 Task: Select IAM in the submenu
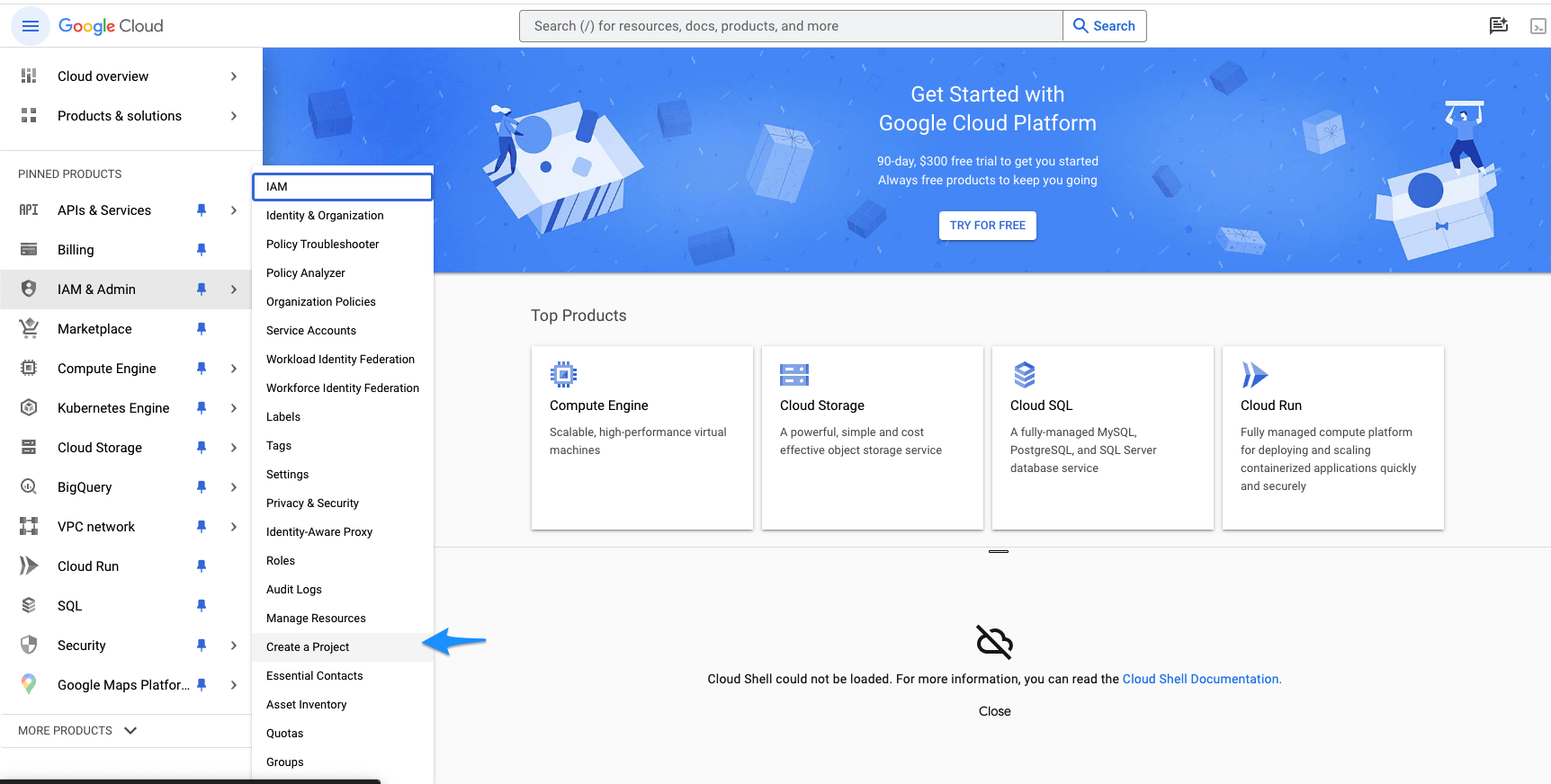342,187
